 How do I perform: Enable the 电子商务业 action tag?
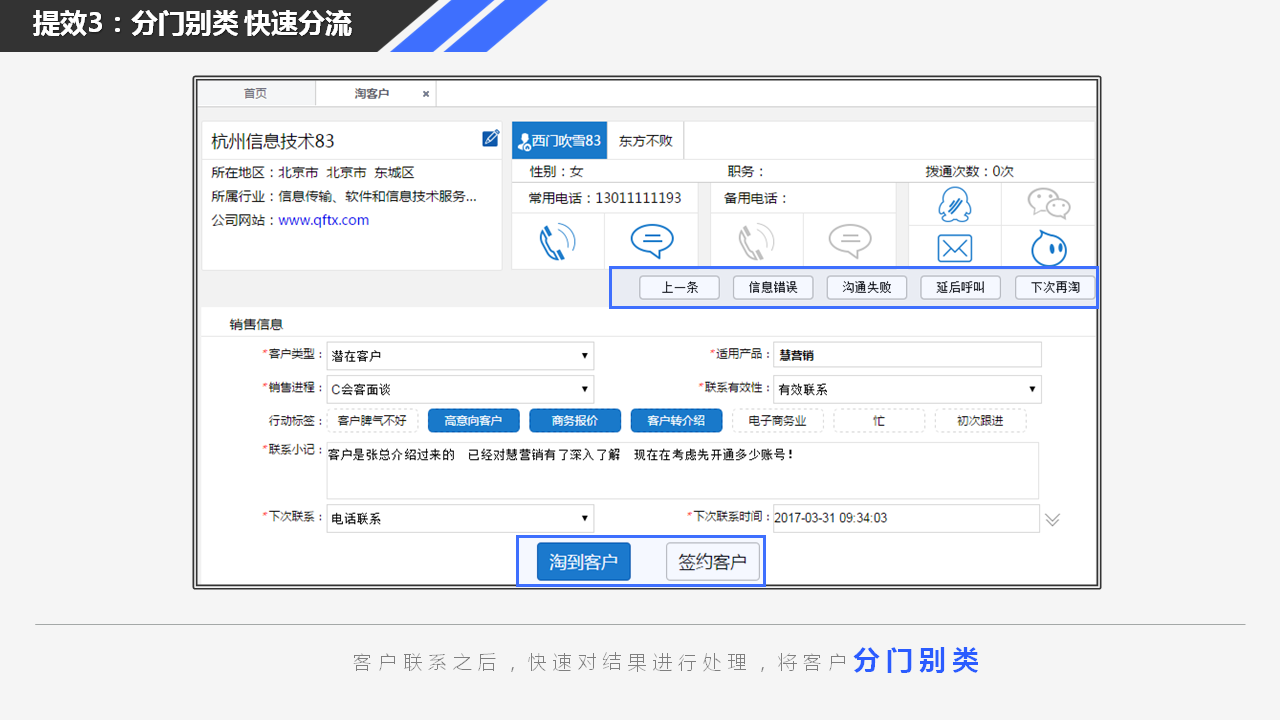click(x=777, y=421)
